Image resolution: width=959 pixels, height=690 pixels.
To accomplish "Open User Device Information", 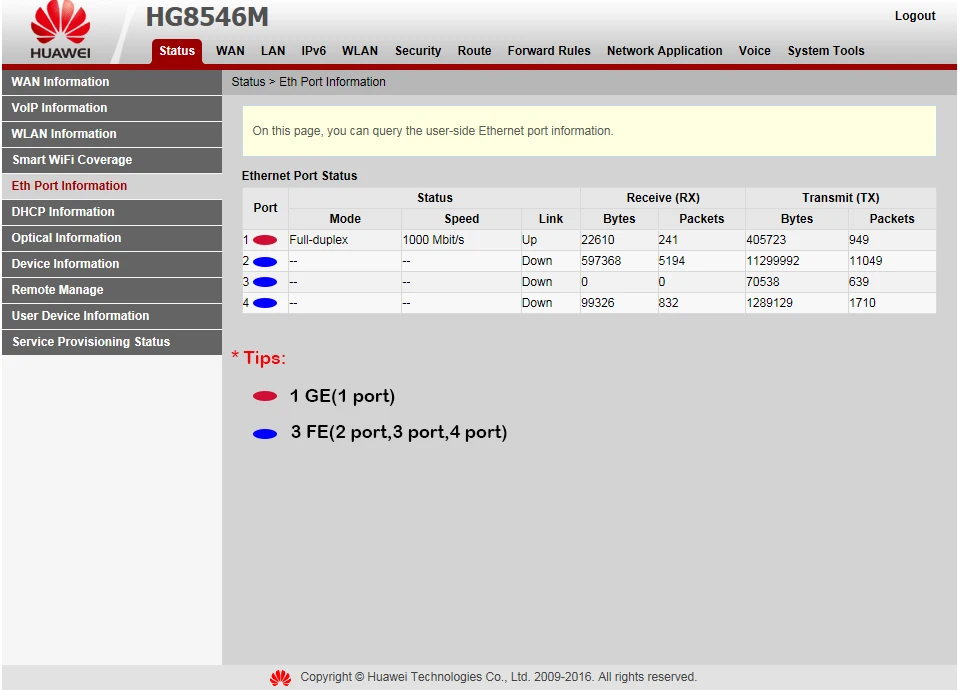I will 112,316.
